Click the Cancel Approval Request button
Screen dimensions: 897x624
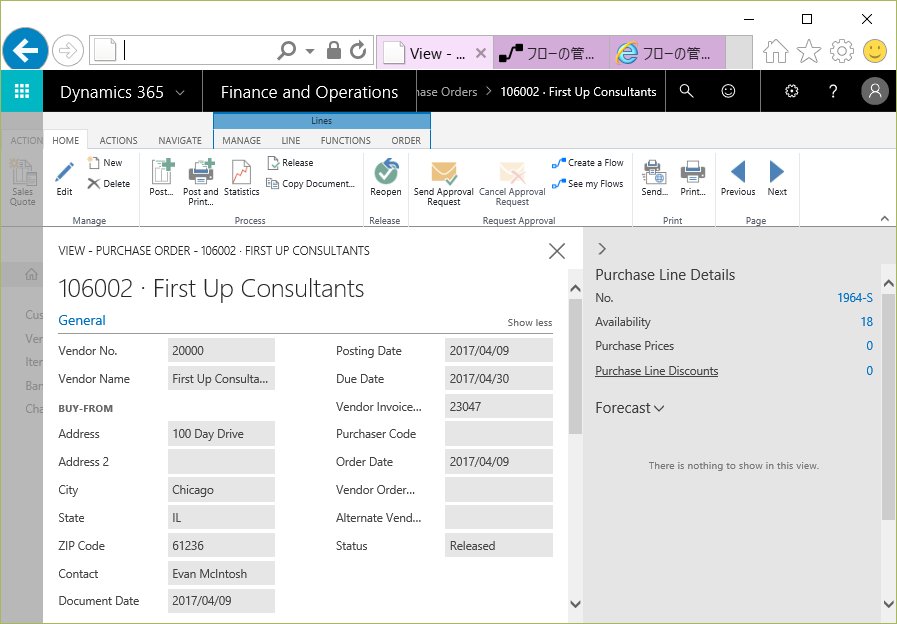512,182
